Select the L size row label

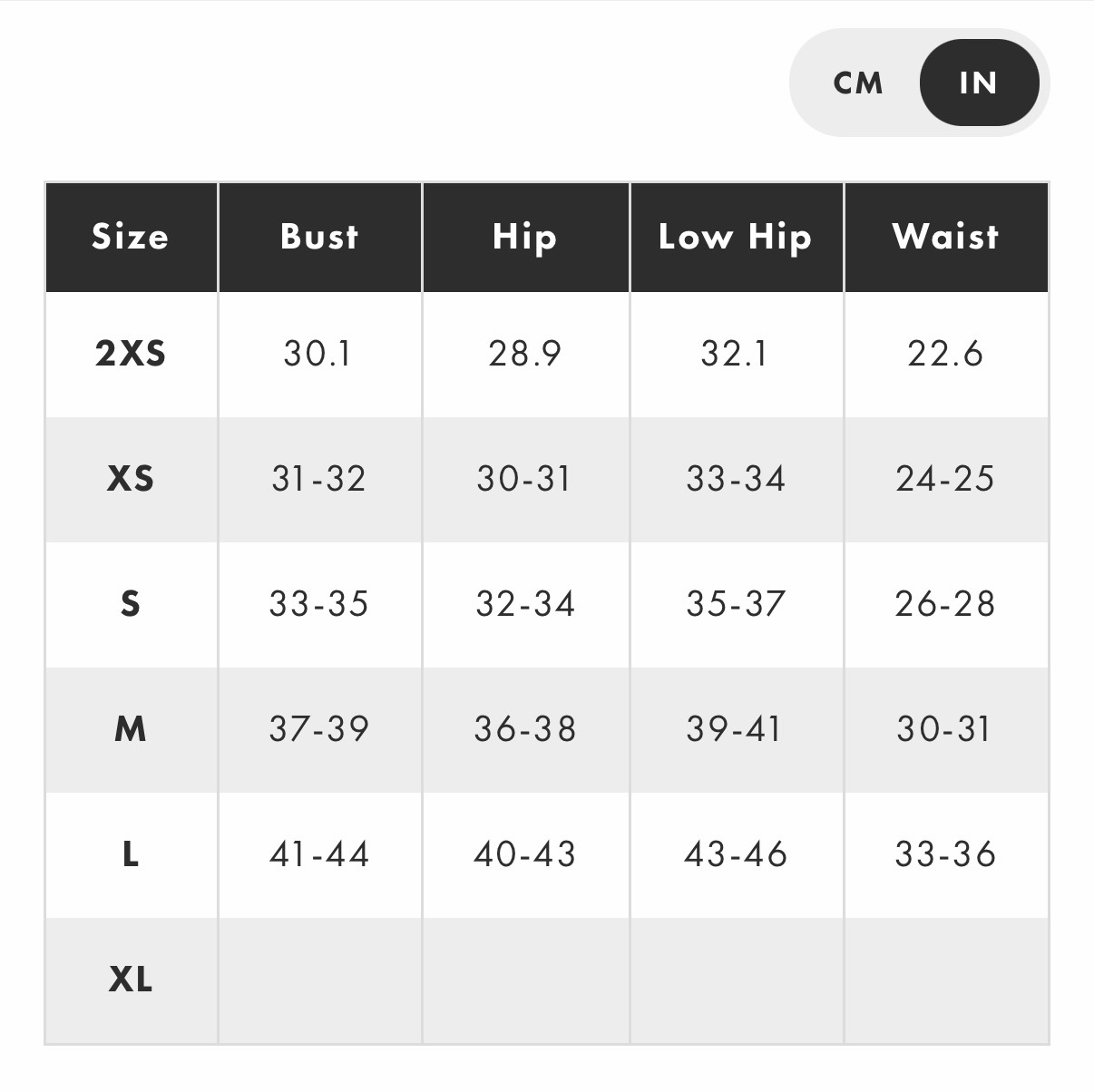131,854
